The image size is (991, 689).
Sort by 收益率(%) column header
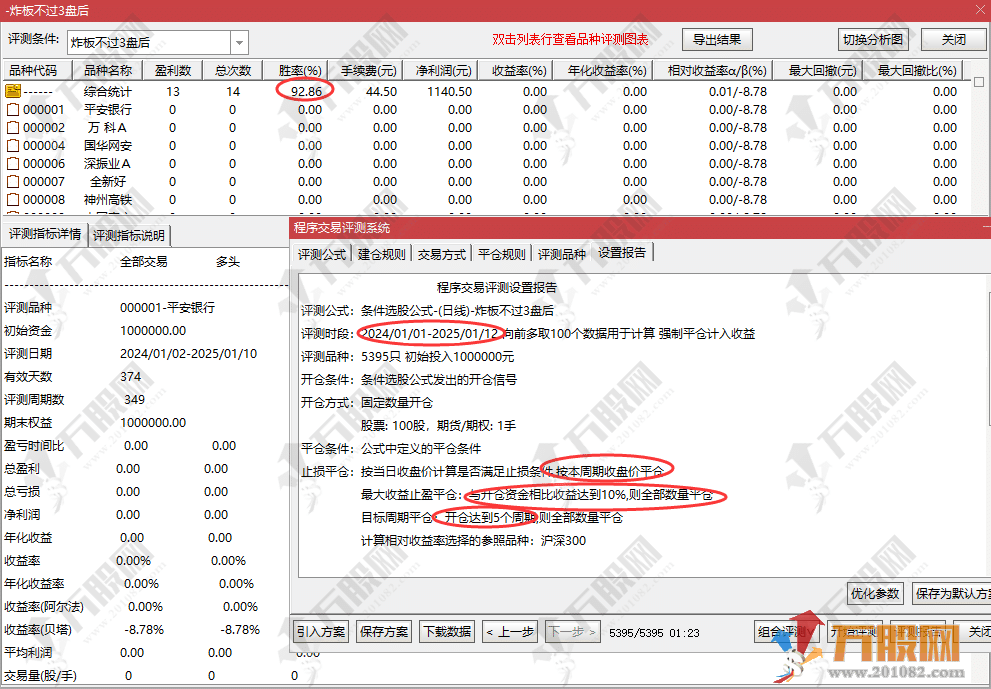point(518,70)
